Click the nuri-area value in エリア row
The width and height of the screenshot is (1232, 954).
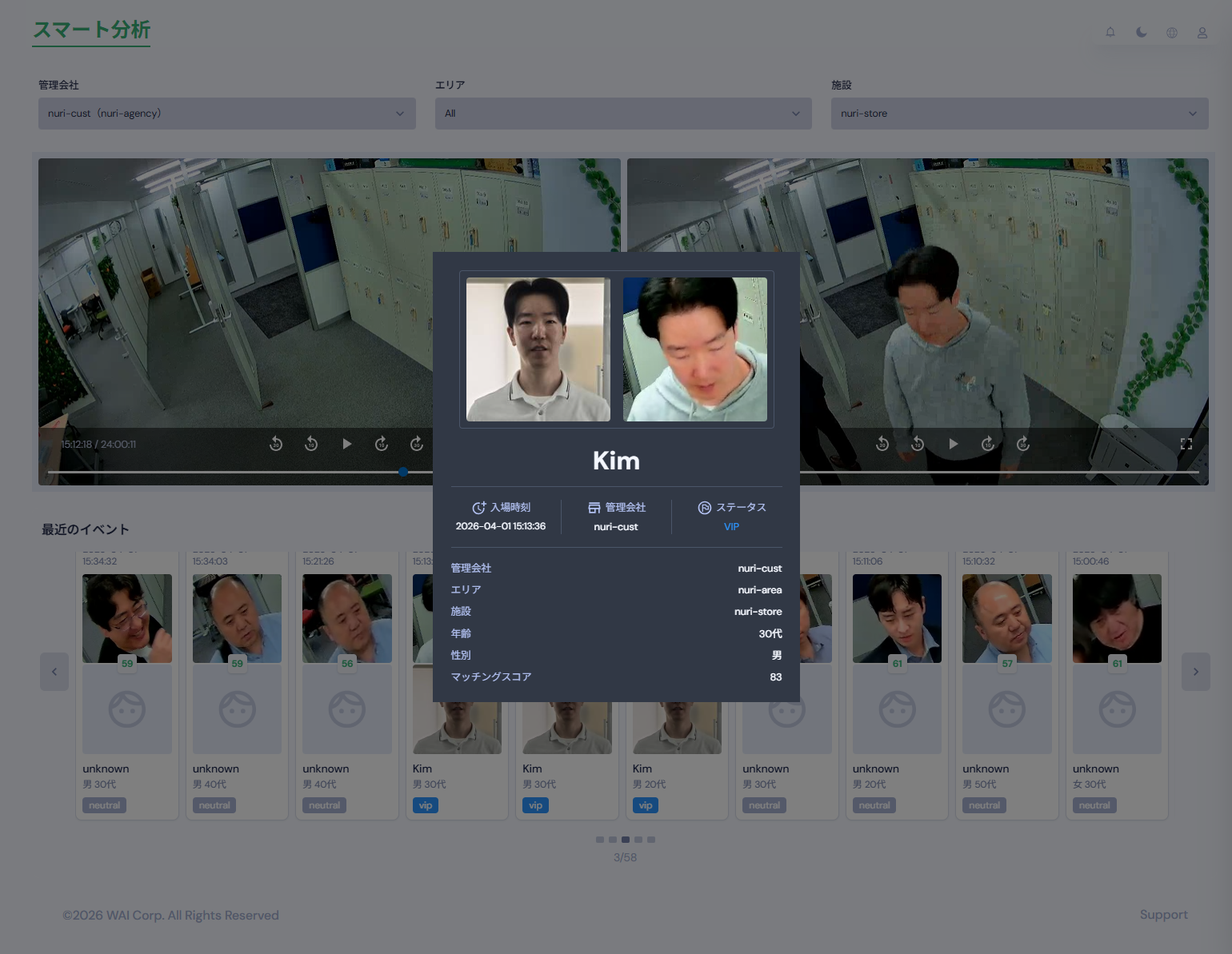(760, 590)
